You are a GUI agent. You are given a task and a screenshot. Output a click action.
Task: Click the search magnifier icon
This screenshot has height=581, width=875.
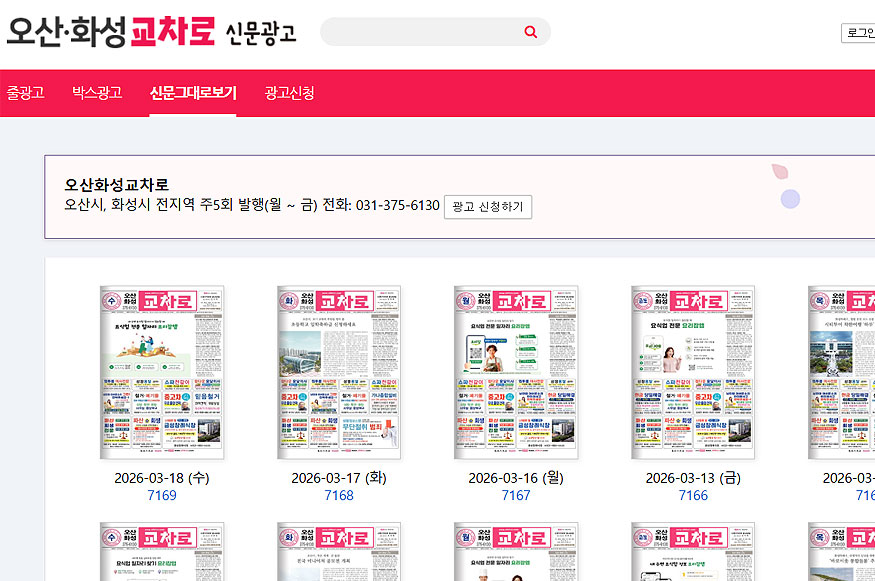point(530,31)
